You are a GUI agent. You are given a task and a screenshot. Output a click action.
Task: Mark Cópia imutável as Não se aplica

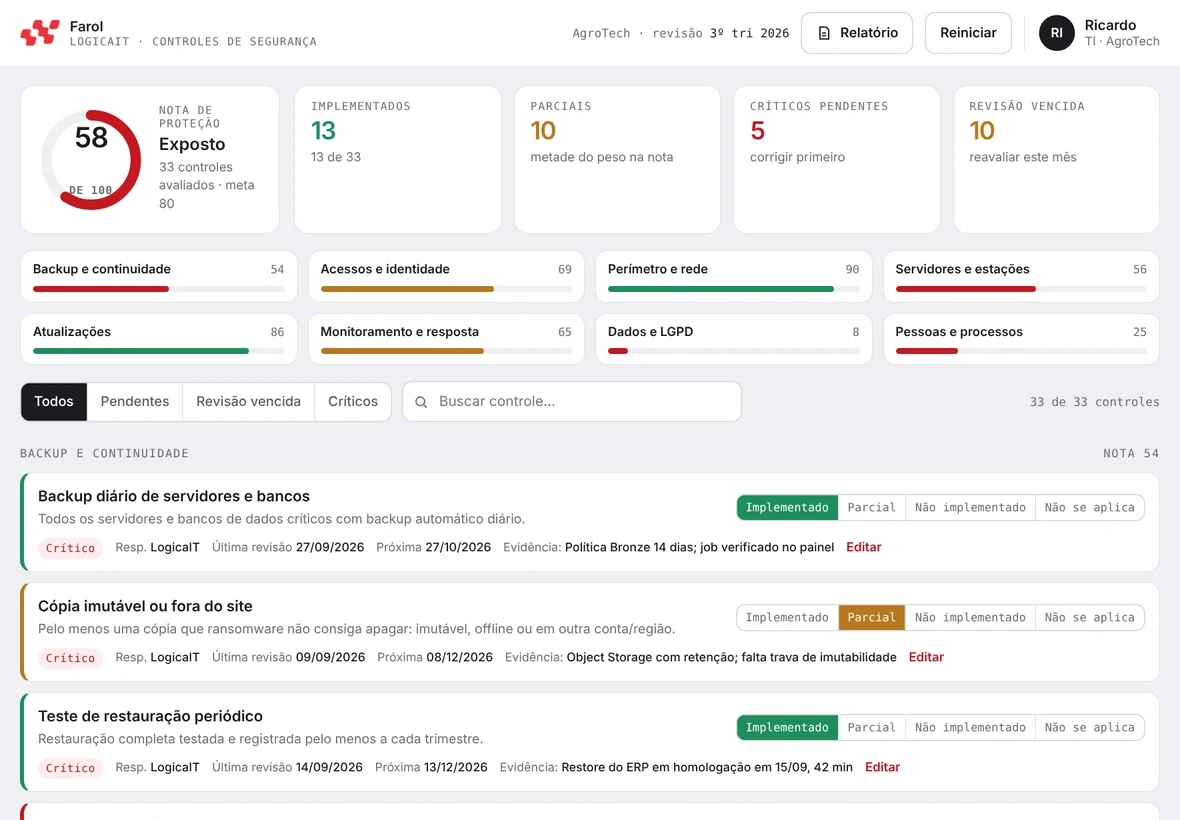(x=1090, y=618)
